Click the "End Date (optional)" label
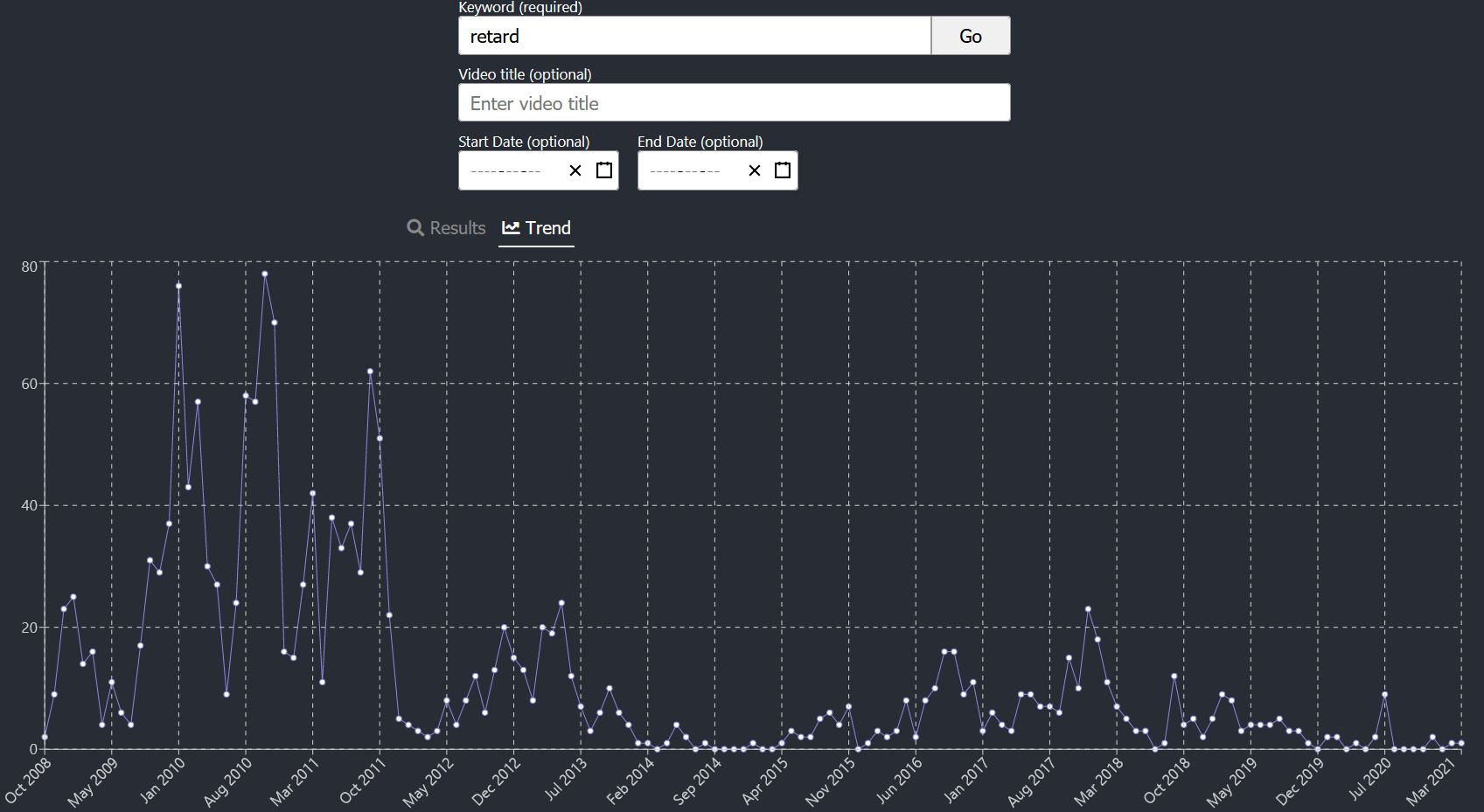The height and width of the screenshot is (812, 1484). point(700,142)
